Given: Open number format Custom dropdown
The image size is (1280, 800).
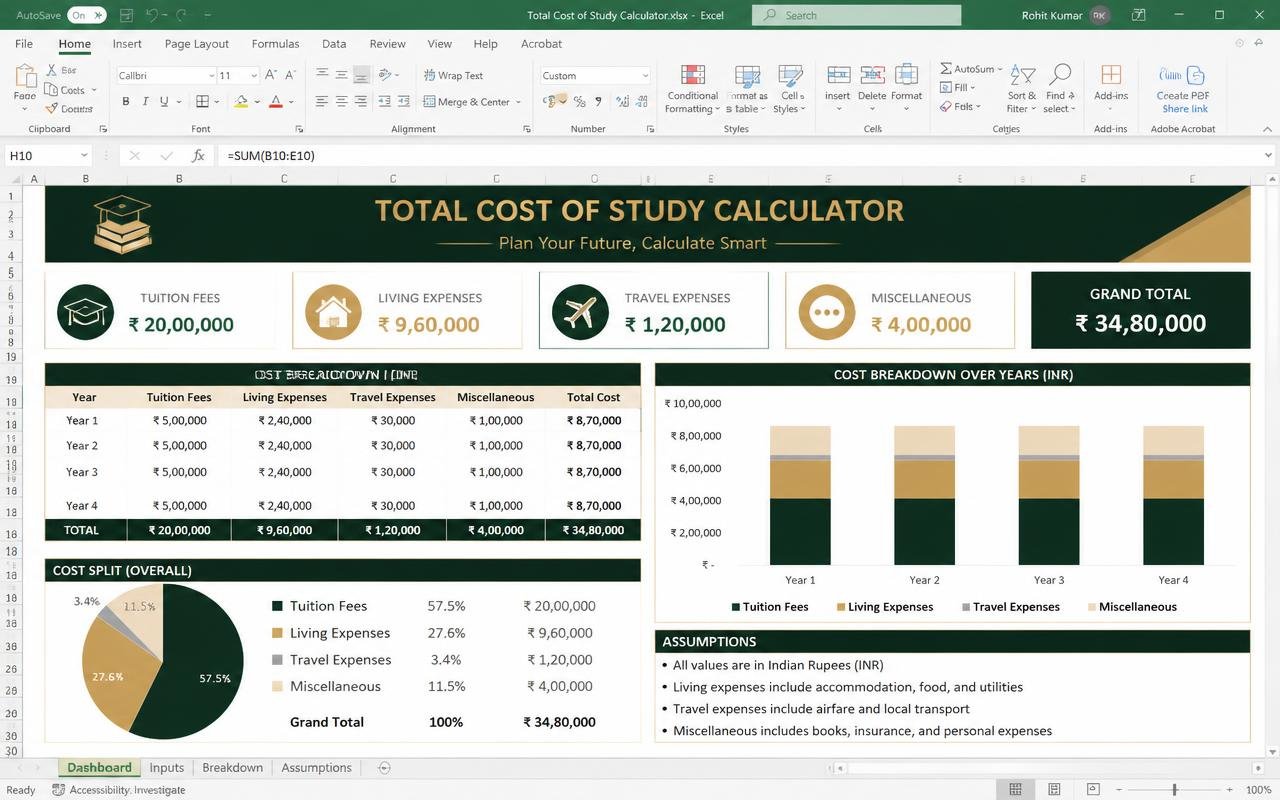Looking at the screenshot, I should 644,75.
